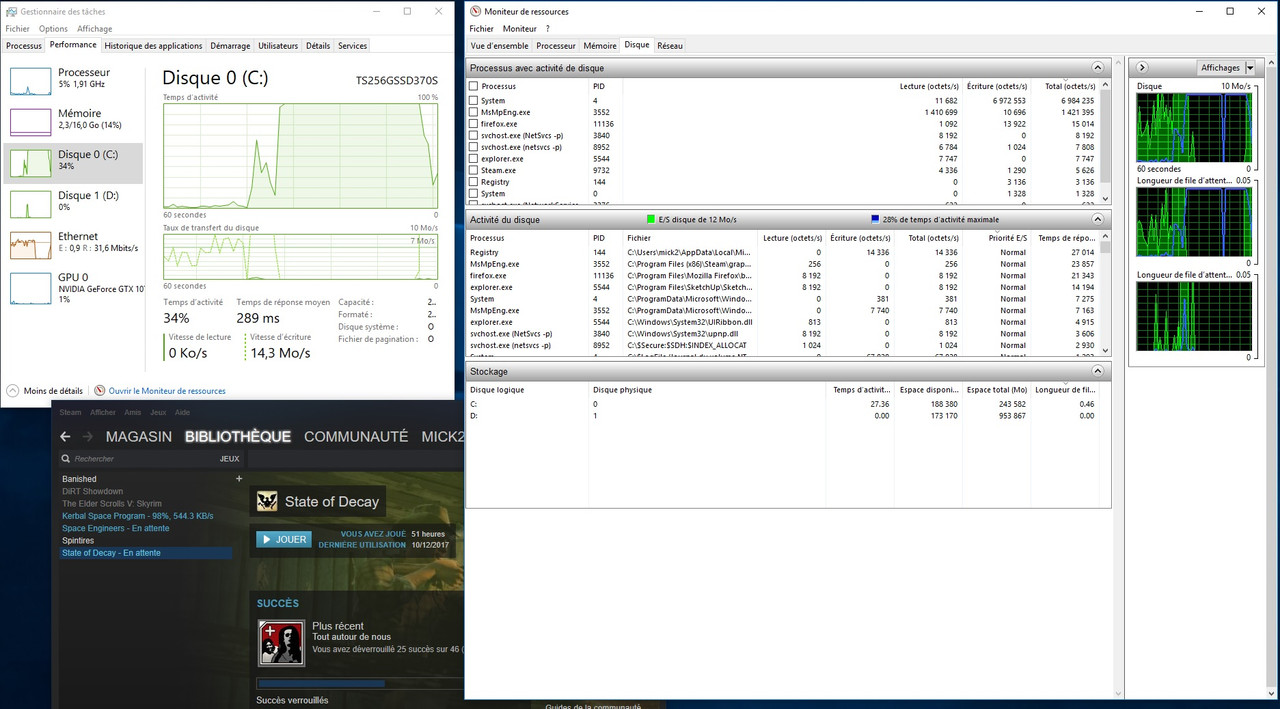The height and width of the screenshot is (709, 1280).
Task: Click the Resource Monitor gauge icon in Task Manager
Action: tap(99, 391)
